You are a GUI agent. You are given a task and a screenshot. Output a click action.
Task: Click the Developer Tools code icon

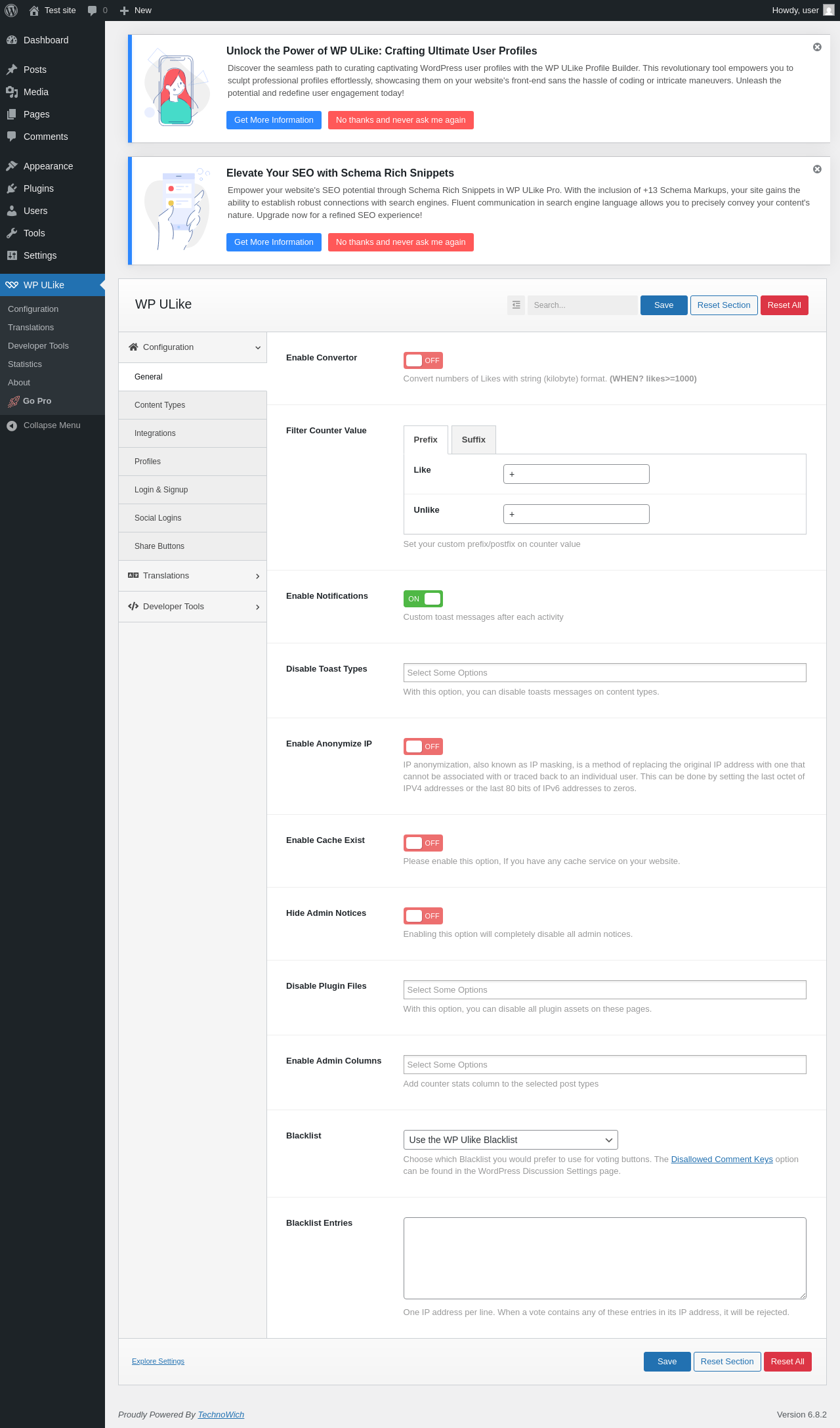(x=133, y=606)
